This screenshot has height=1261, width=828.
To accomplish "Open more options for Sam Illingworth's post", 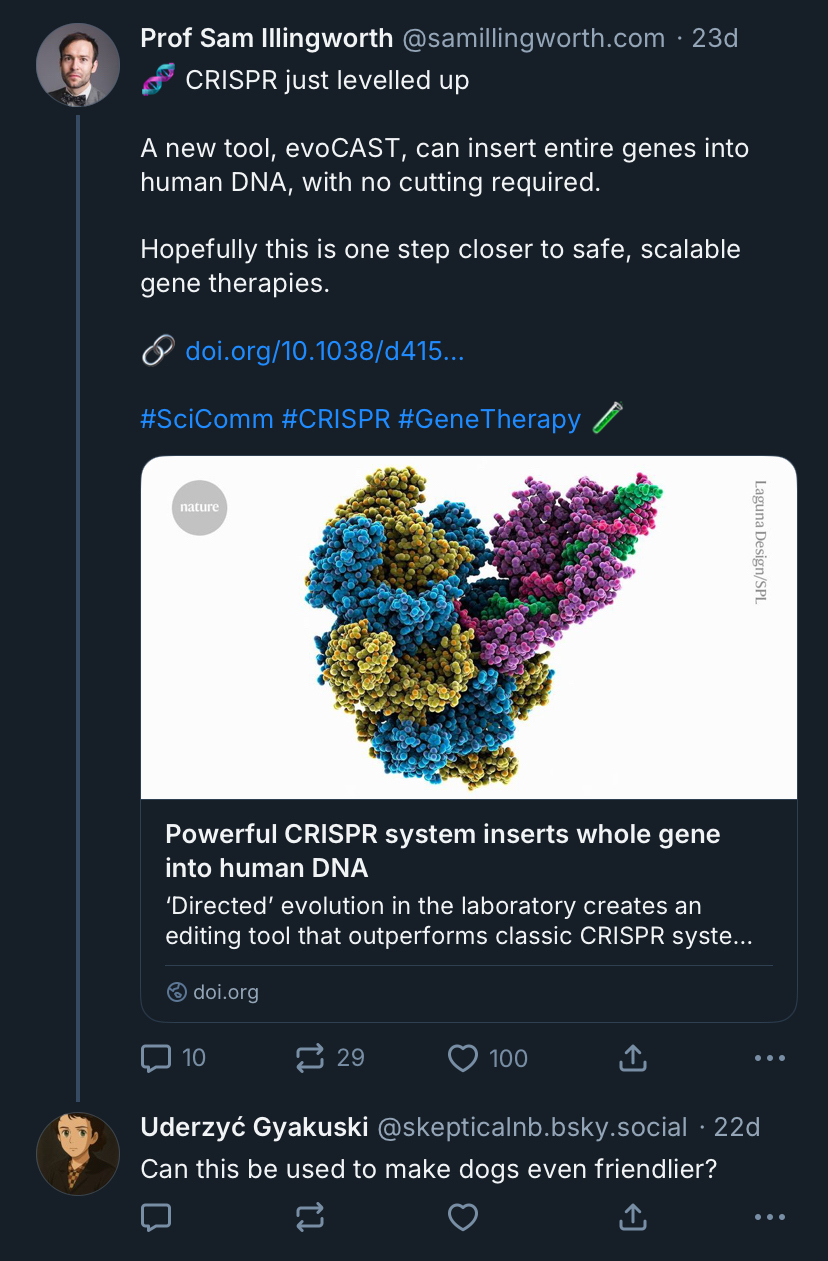I will click(x=769, y=1058).
